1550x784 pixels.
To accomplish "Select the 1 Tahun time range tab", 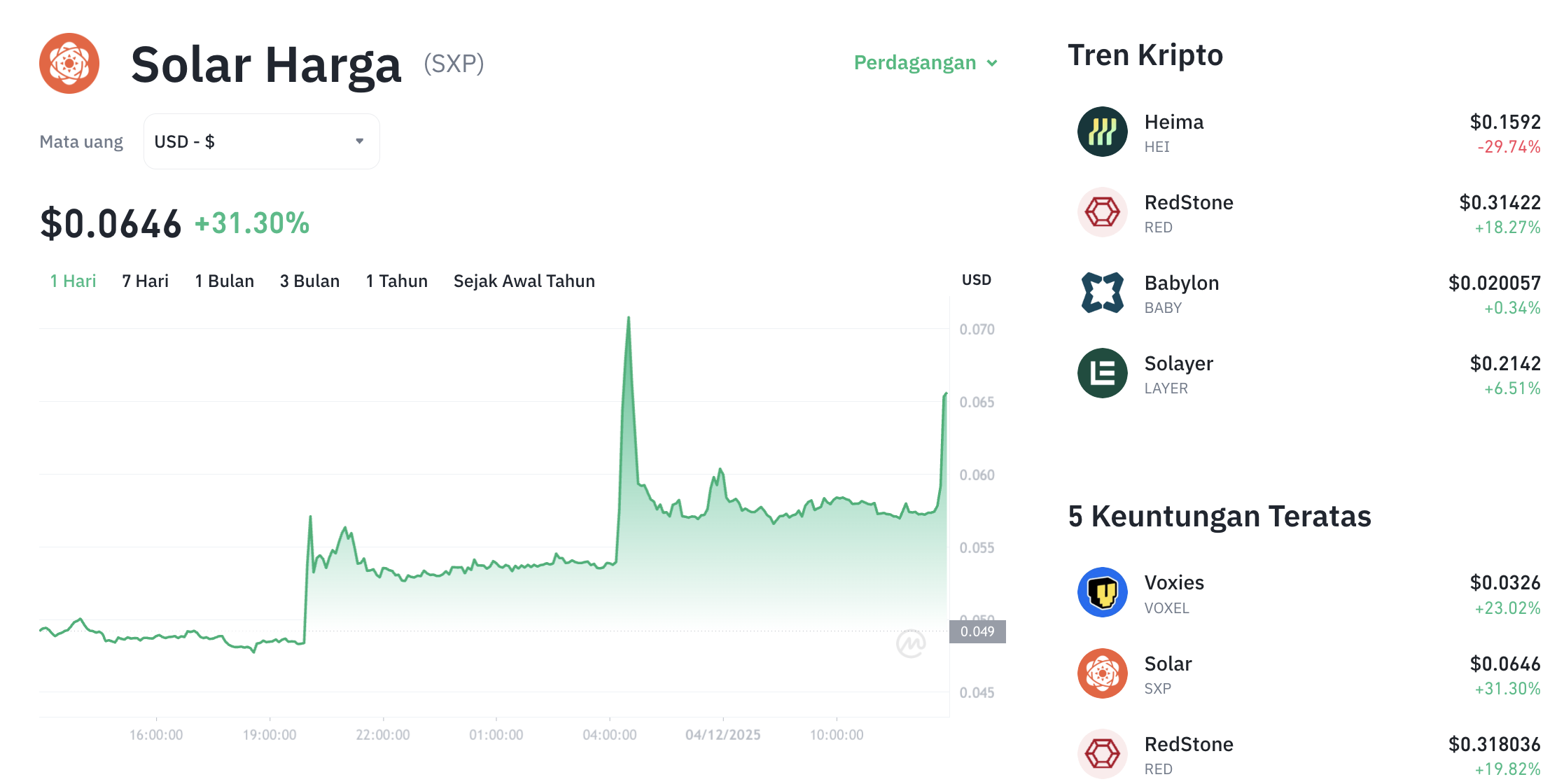I will coord(396,281).
